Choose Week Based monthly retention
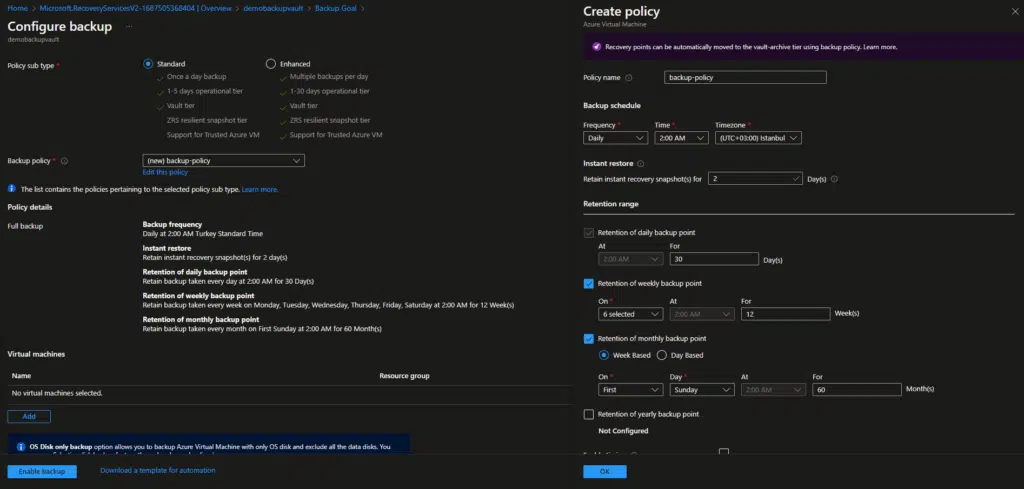Viewport: 1024px width, 489px height. [603, 355]
